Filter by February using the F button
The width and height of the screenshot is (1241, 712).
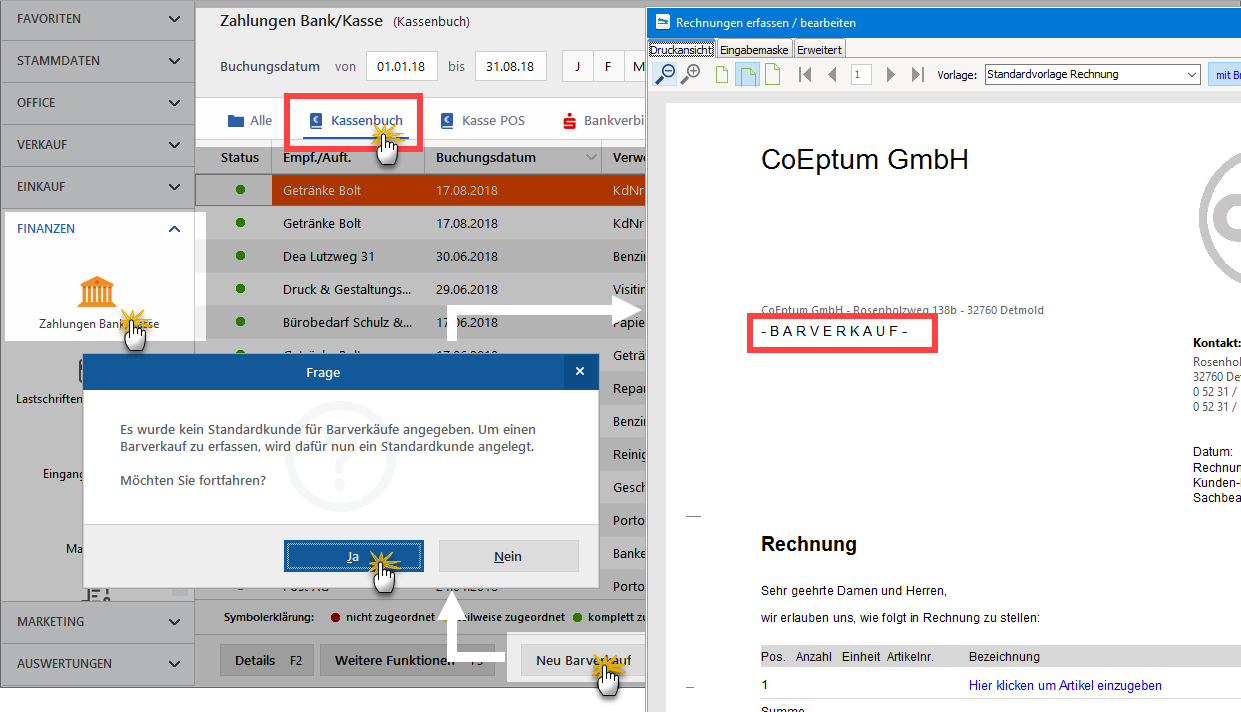click(607, 67)
